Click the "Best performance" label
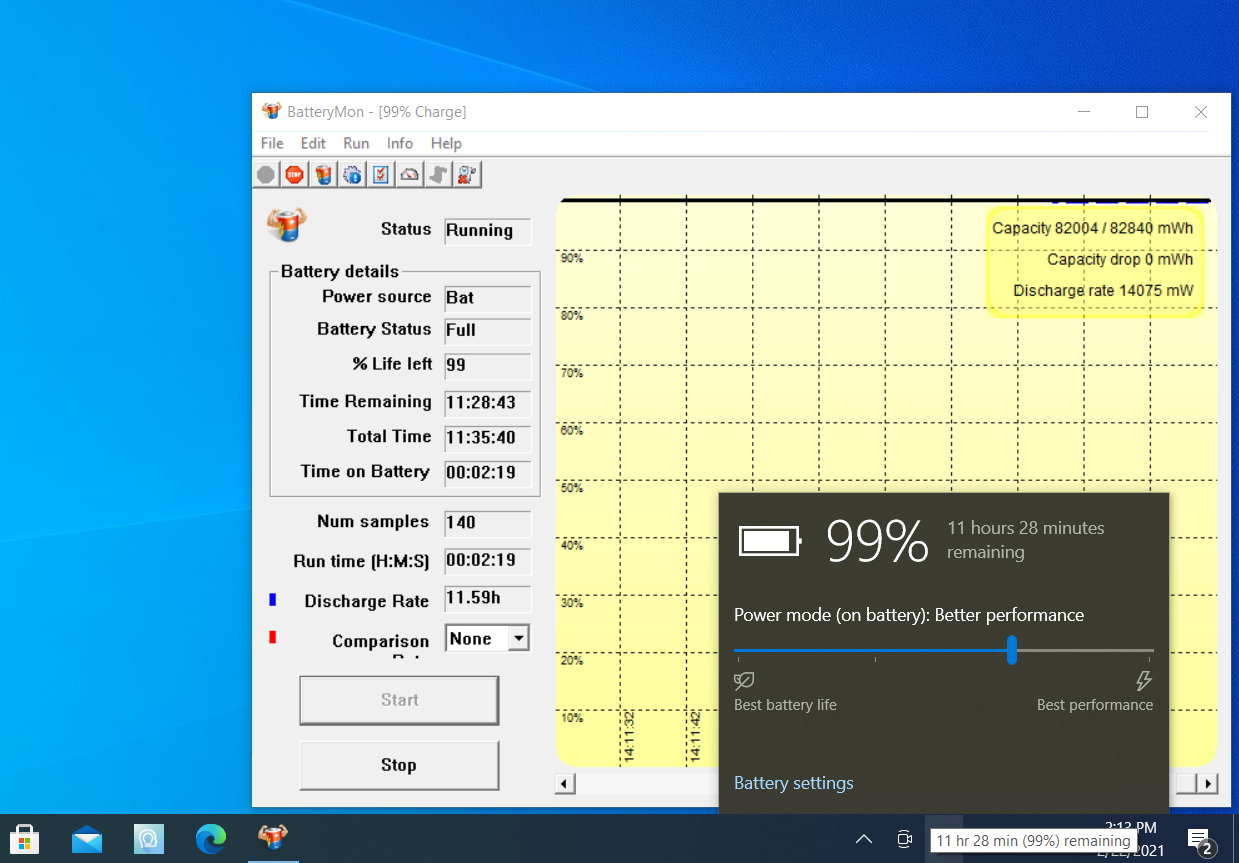The height and width of the screenshot is (863, 1239). [x=1095, y=705]
